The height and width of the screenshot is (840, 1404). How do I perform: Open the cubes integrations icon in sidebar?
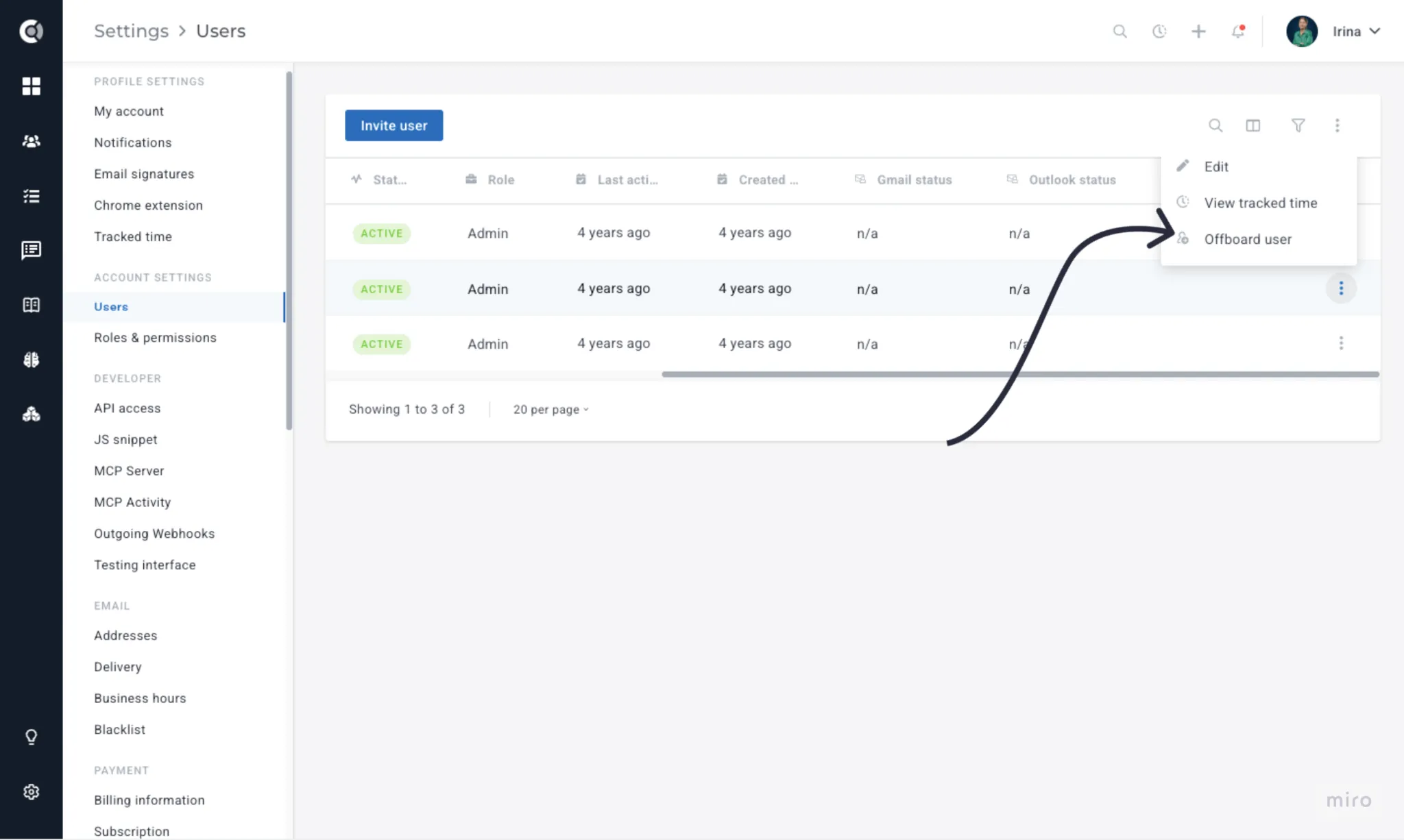tap(31, 414)
